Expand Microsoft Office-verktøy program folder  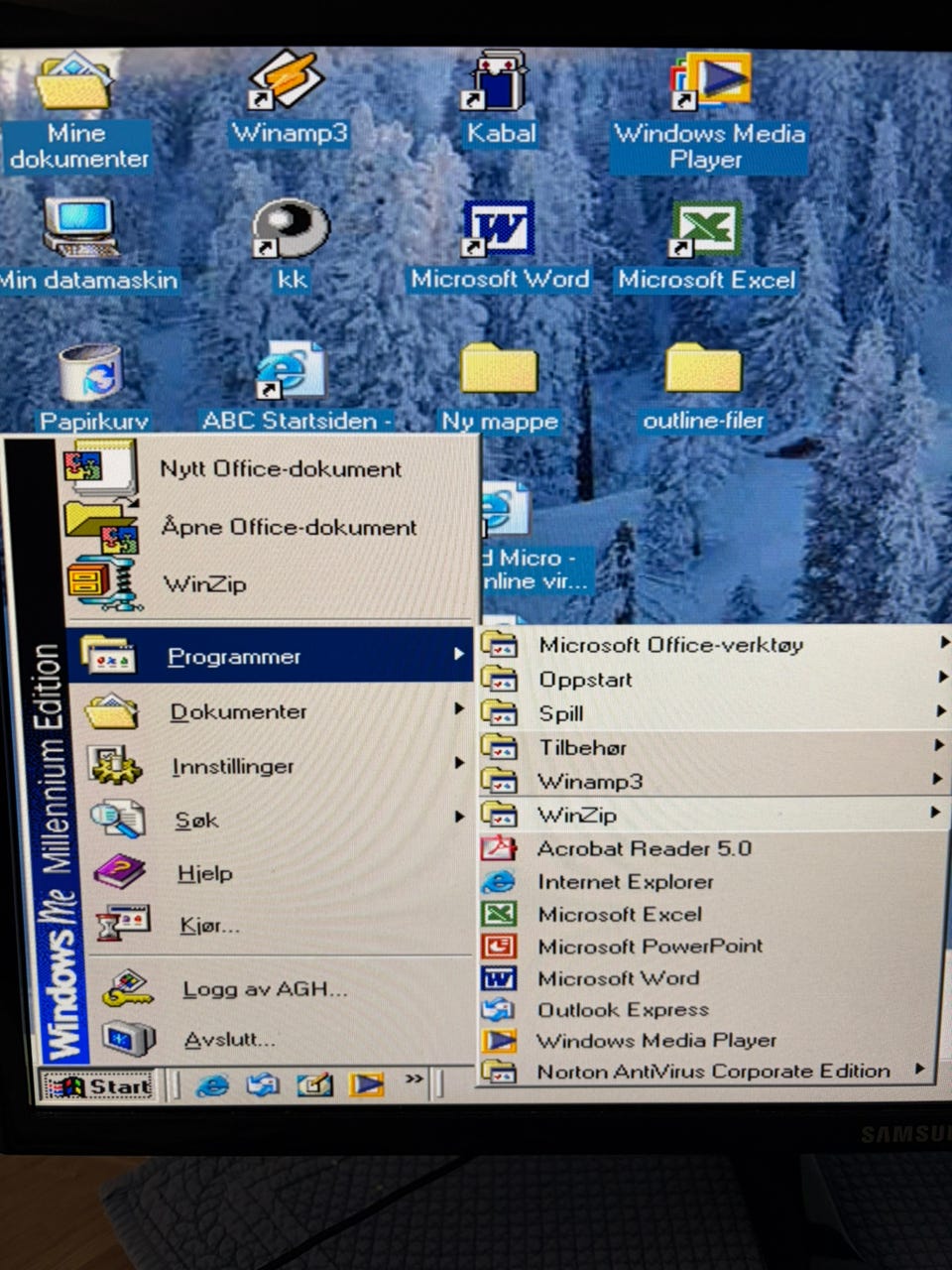coord(714,645)
